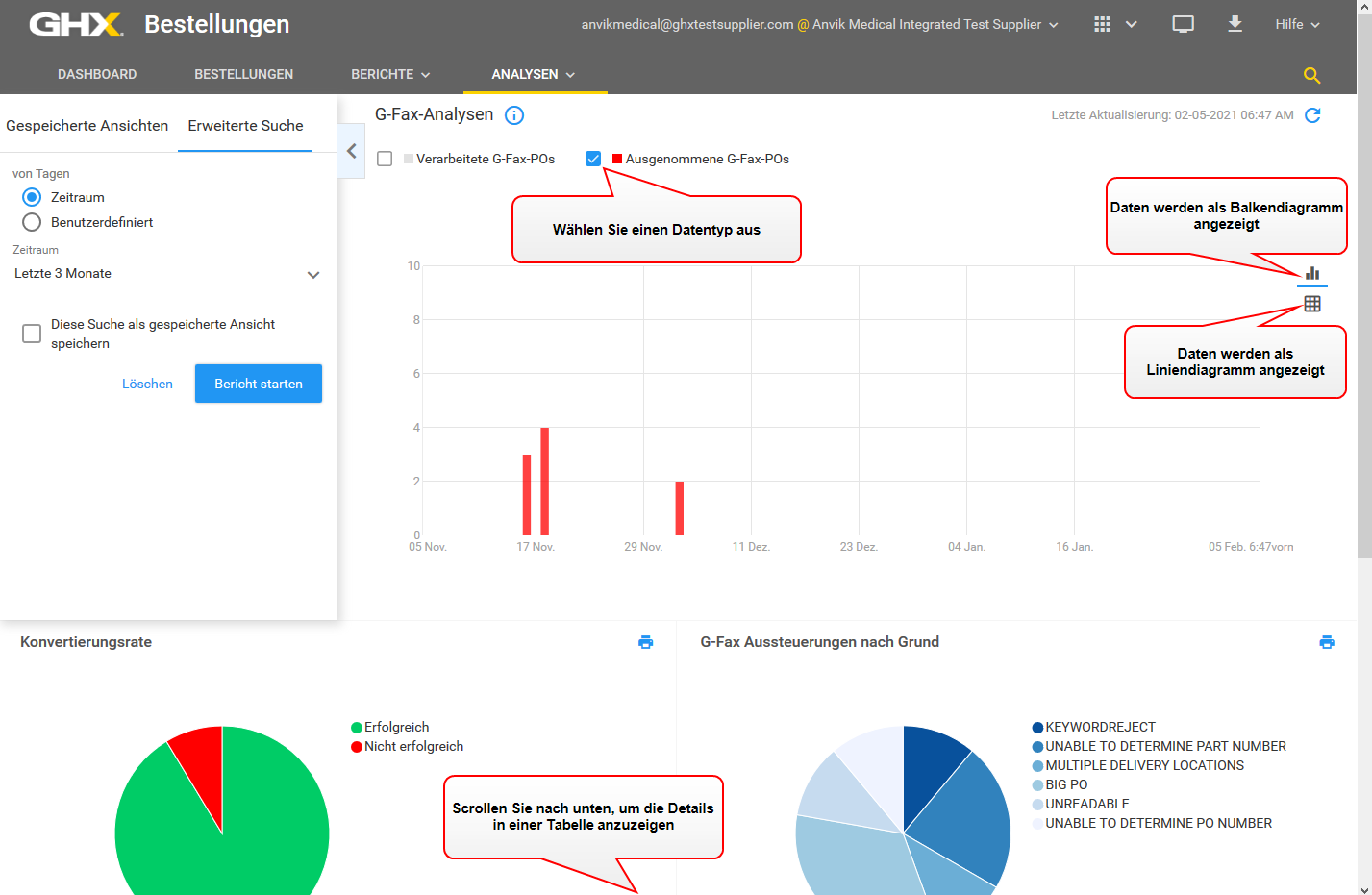This screenshot has width=1372, height=895.
Task: Go to BESTELLUNGEN tab
Action: pyautogui.click(x=244, y=74)
